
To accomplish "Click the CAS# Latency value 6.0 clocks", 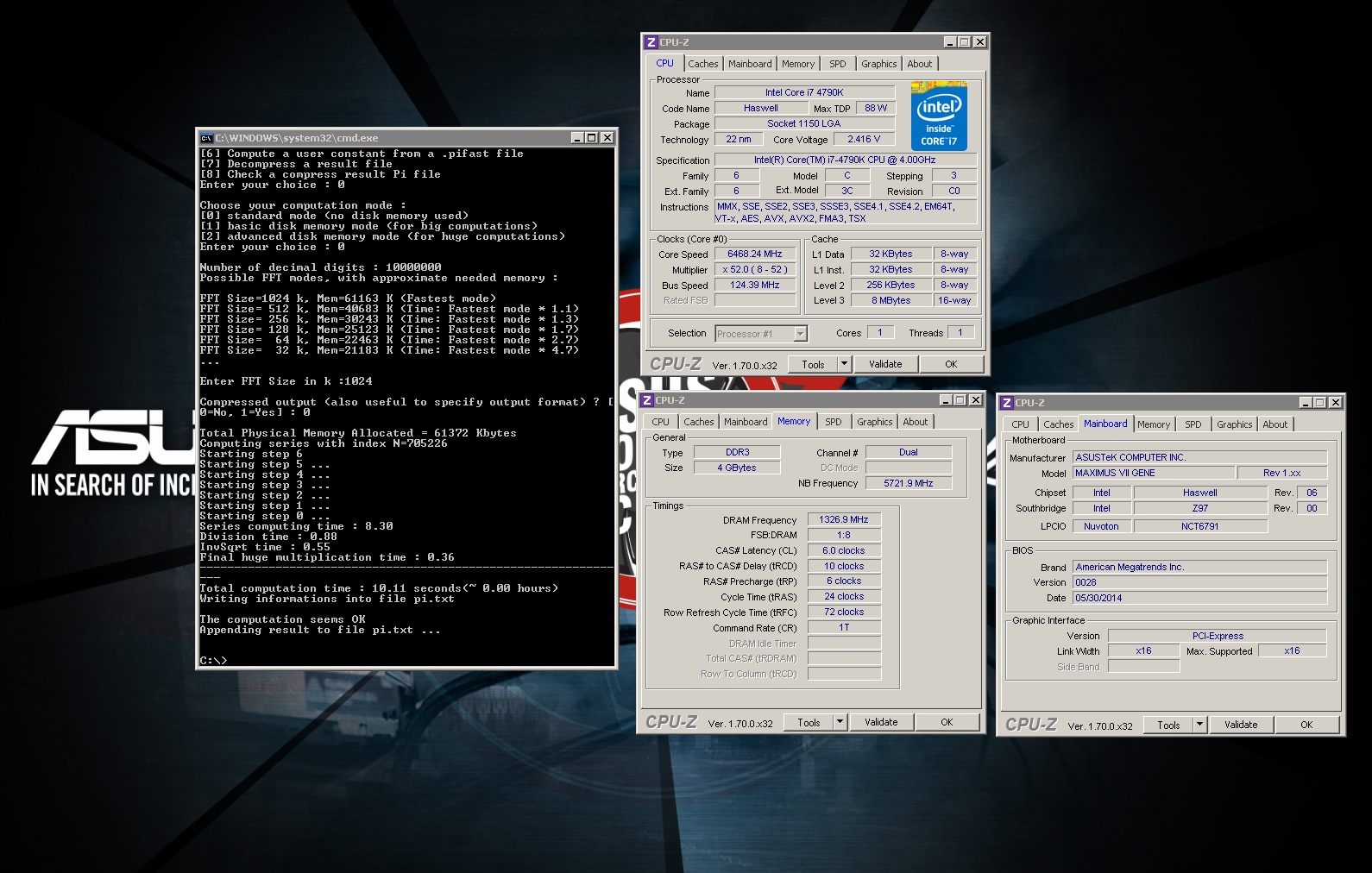I will pos(844,550).
